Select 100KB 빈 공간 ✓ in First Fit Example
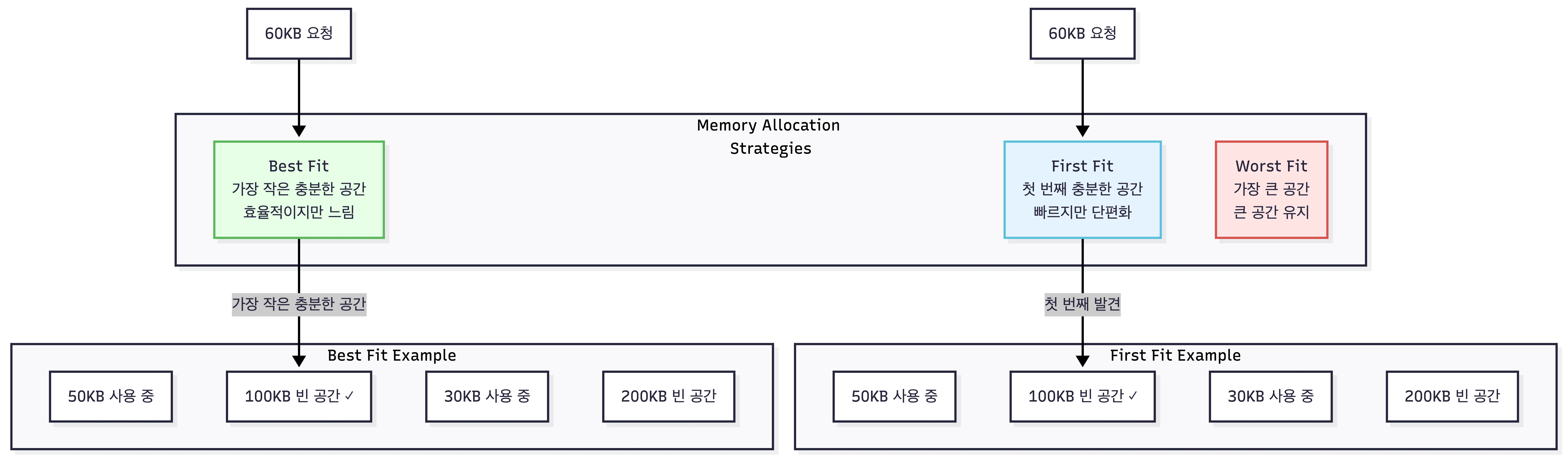Screen dimensions: 1568x458 click(x=1082, y=396)
